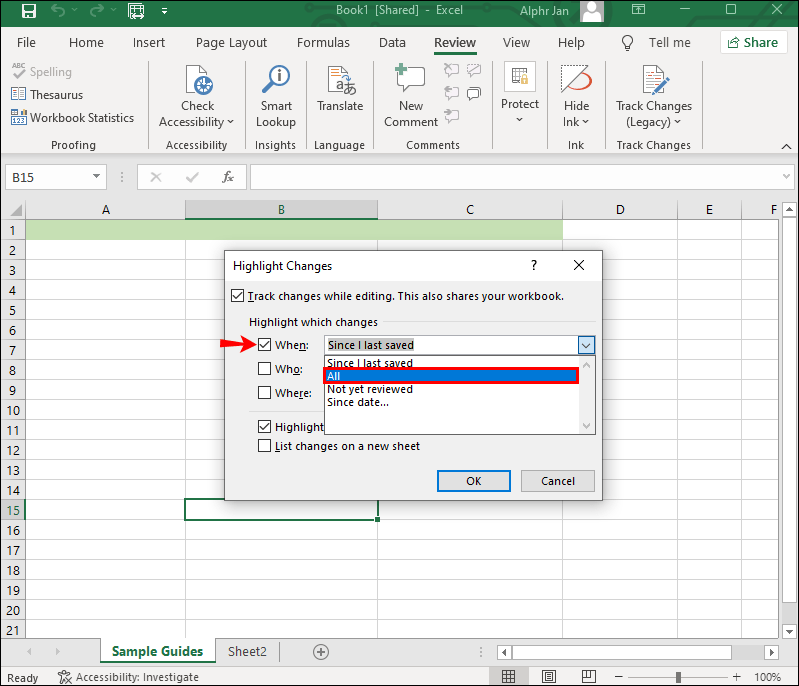Switch to Normal view in status bar
This screenshot has height=686, width=799.
508,676
